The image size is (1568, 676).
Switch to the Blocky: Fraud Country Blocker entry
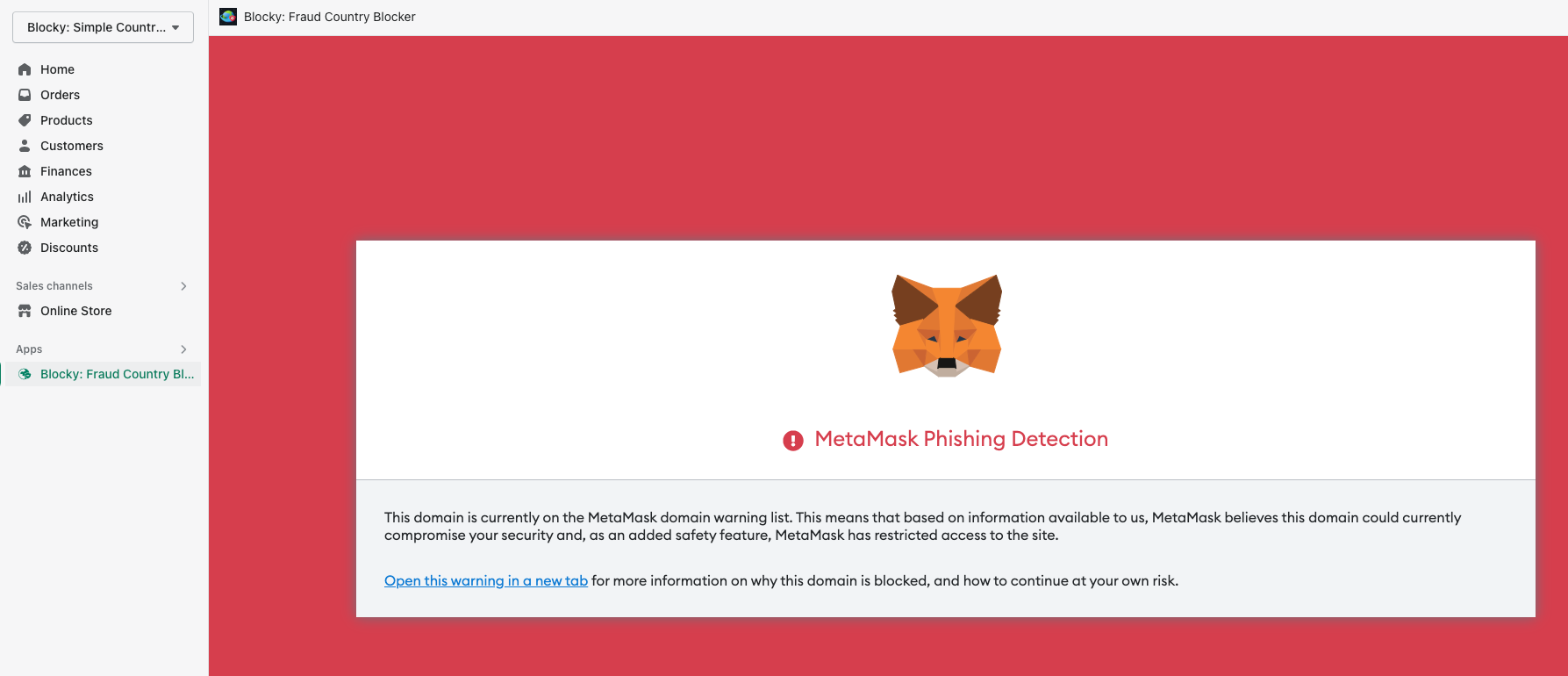tap(118, 373)
